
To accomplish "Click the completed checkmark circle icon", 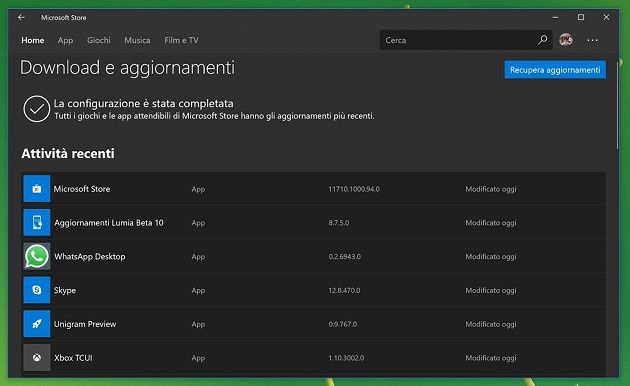I will (37, 108).
